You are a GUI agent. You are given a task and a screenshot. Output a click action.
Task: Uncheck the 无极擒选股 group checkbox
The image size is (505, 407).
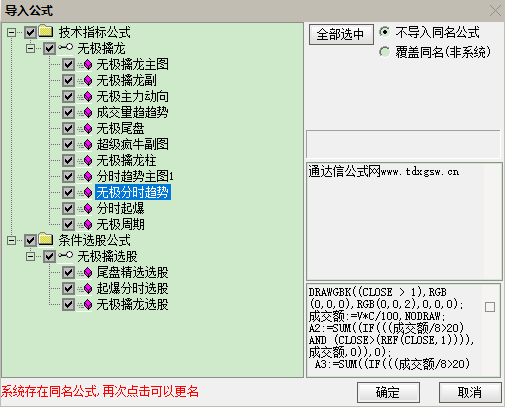point(49,256)
